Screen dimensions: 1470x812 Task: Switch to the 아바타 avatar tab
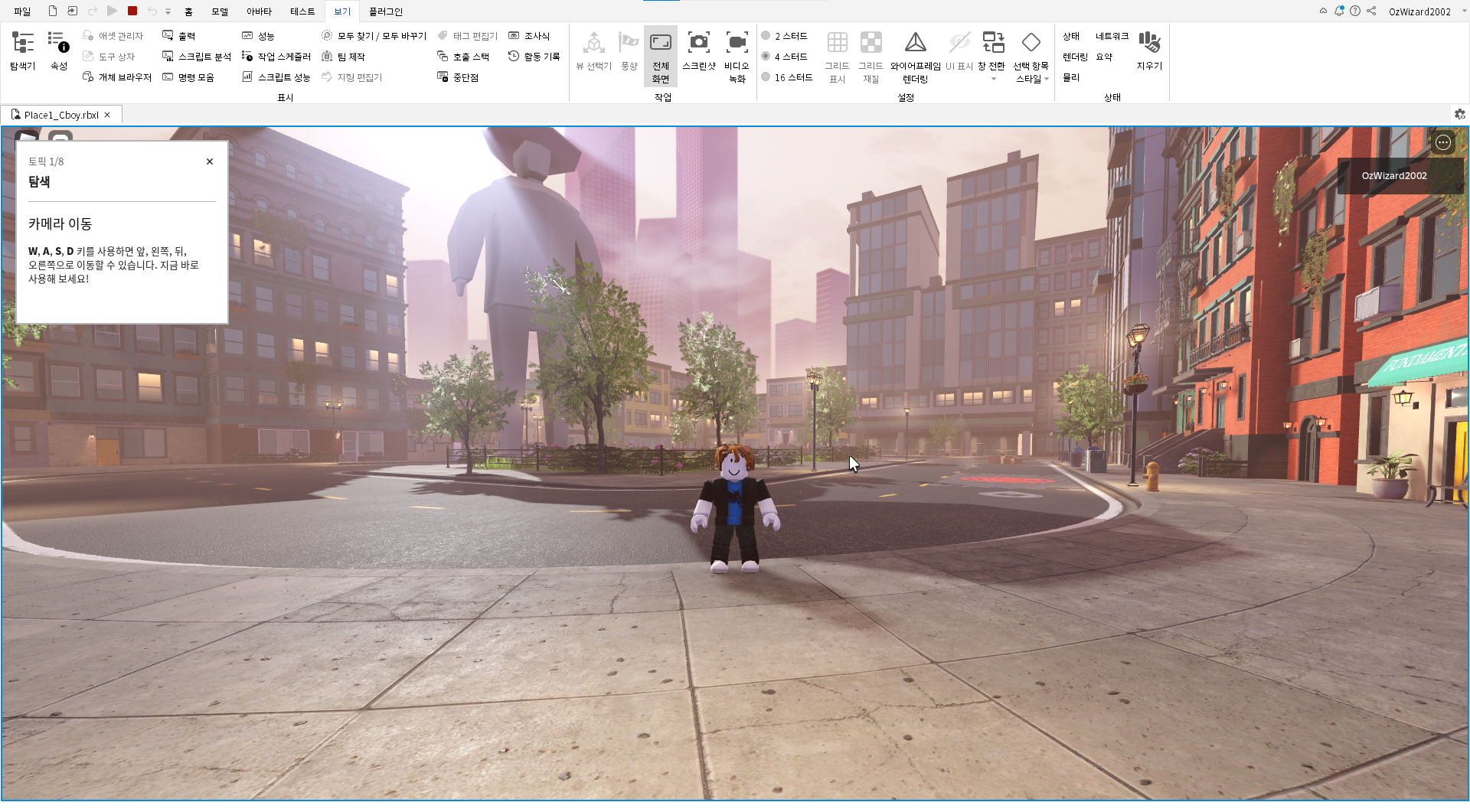(259, 11)
